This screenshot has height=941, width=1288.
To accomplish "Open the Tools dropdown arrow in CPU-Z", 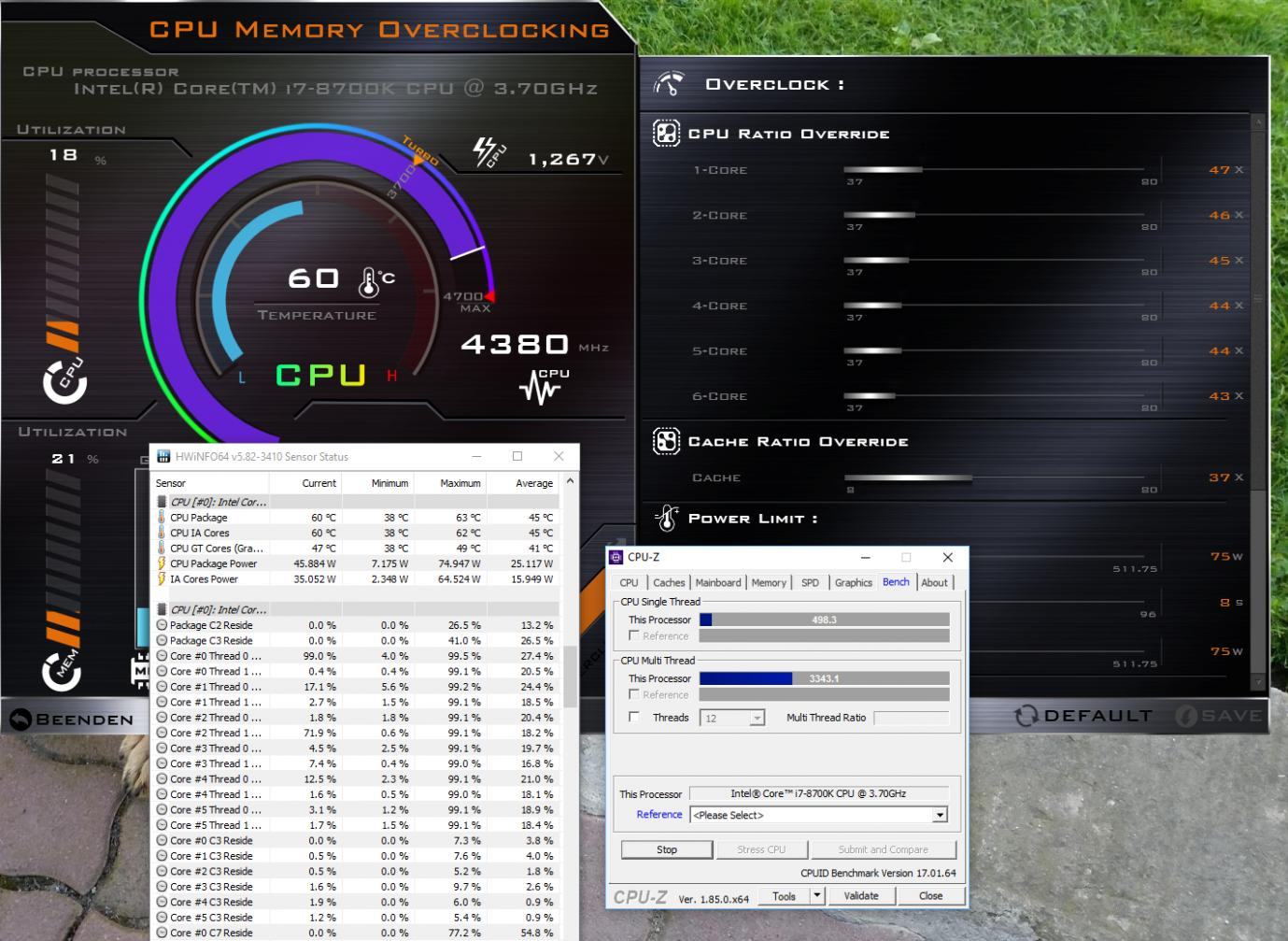I will pyautogui.click(x=817, y=895).
